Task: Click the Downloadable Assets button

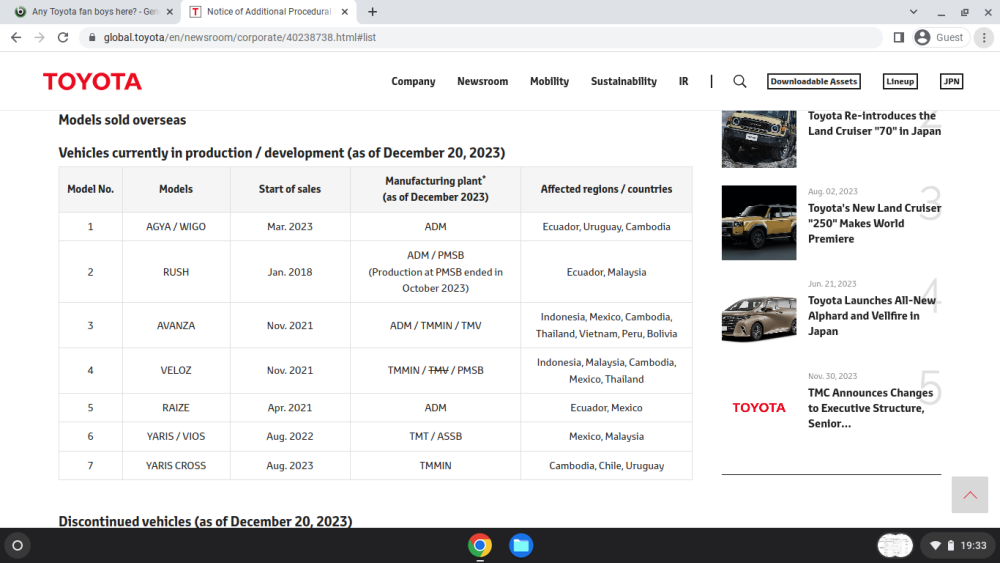Action: (813, 82)
